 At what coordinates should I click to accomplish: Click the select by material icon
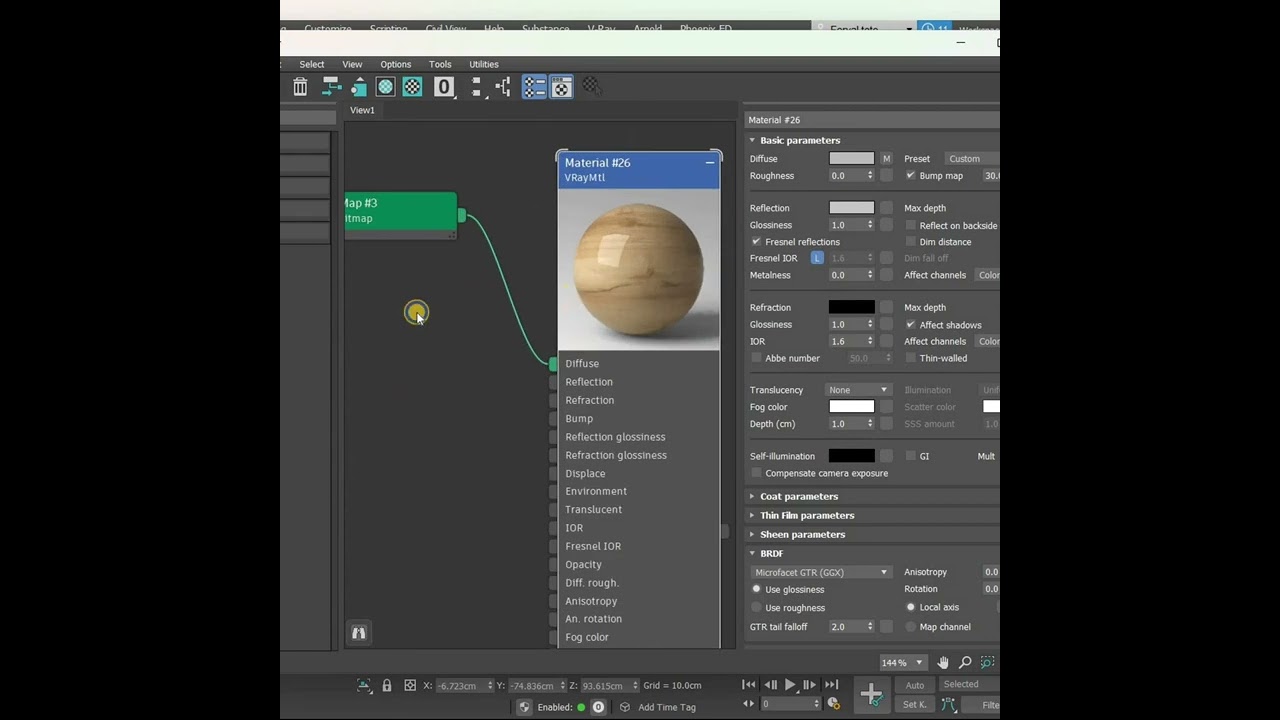coord(591,87)
